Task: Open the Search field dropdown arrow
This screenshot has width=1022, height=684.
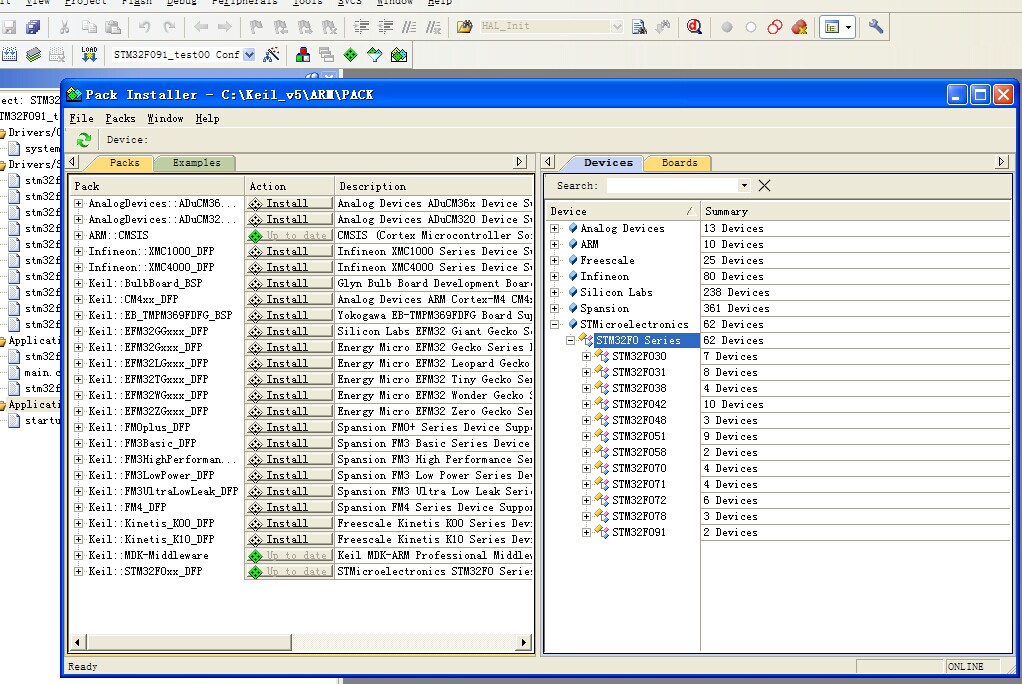Action: point(744,186)
